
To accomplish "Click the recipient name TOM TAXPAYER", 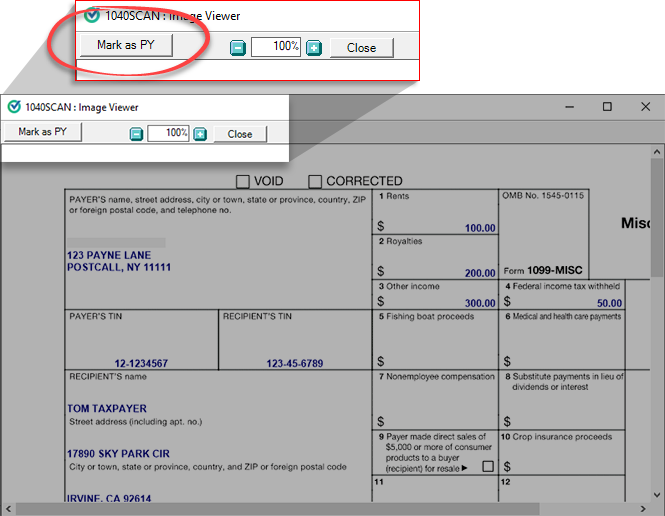I will 107,409.
